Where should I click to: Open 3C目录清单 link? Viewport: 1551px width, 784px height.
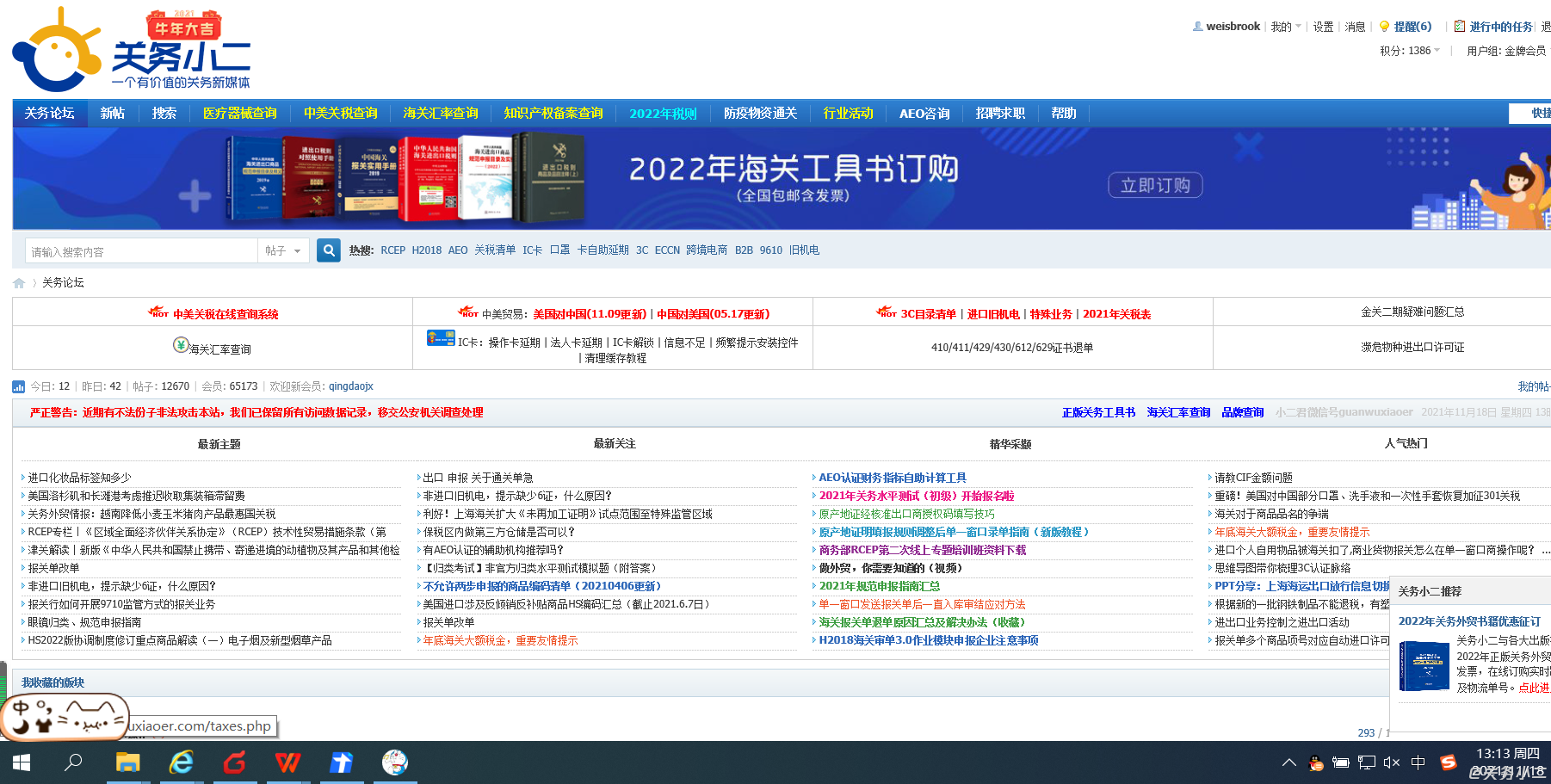928,314
